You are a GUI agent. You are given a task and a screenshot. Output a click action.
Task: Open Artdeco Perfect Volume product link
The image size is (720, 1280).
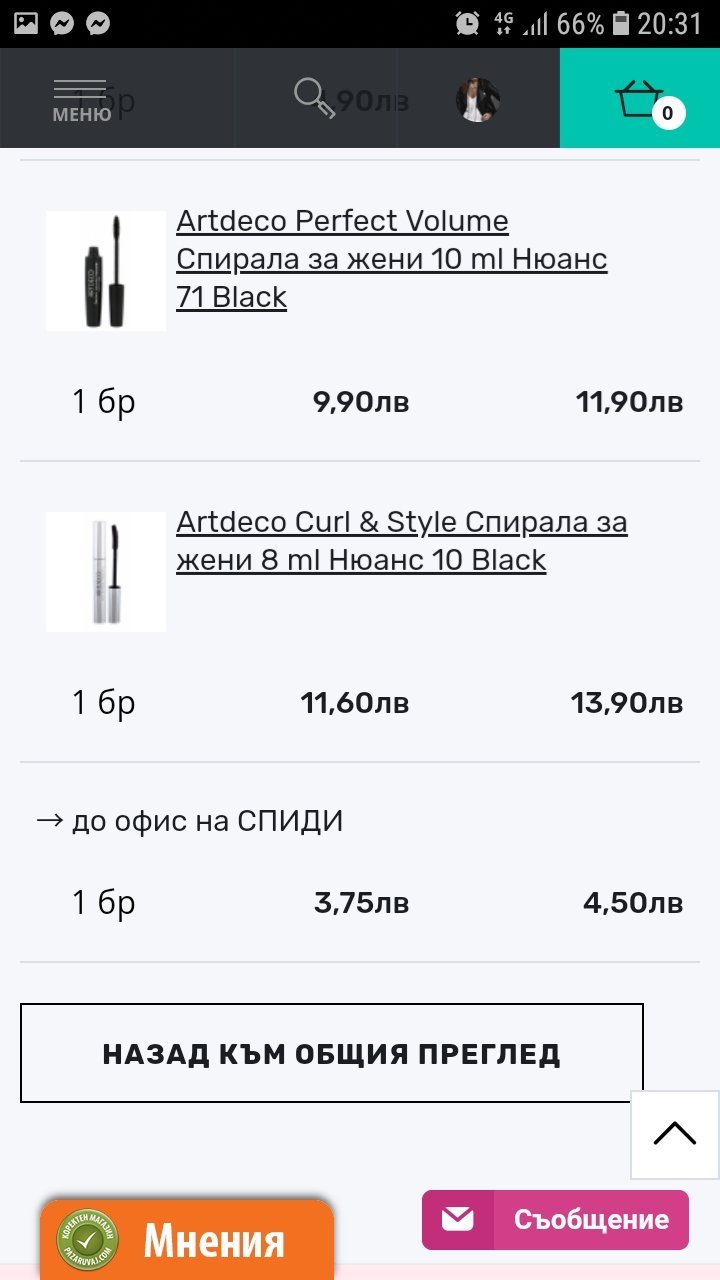click(x=392, y=259)
